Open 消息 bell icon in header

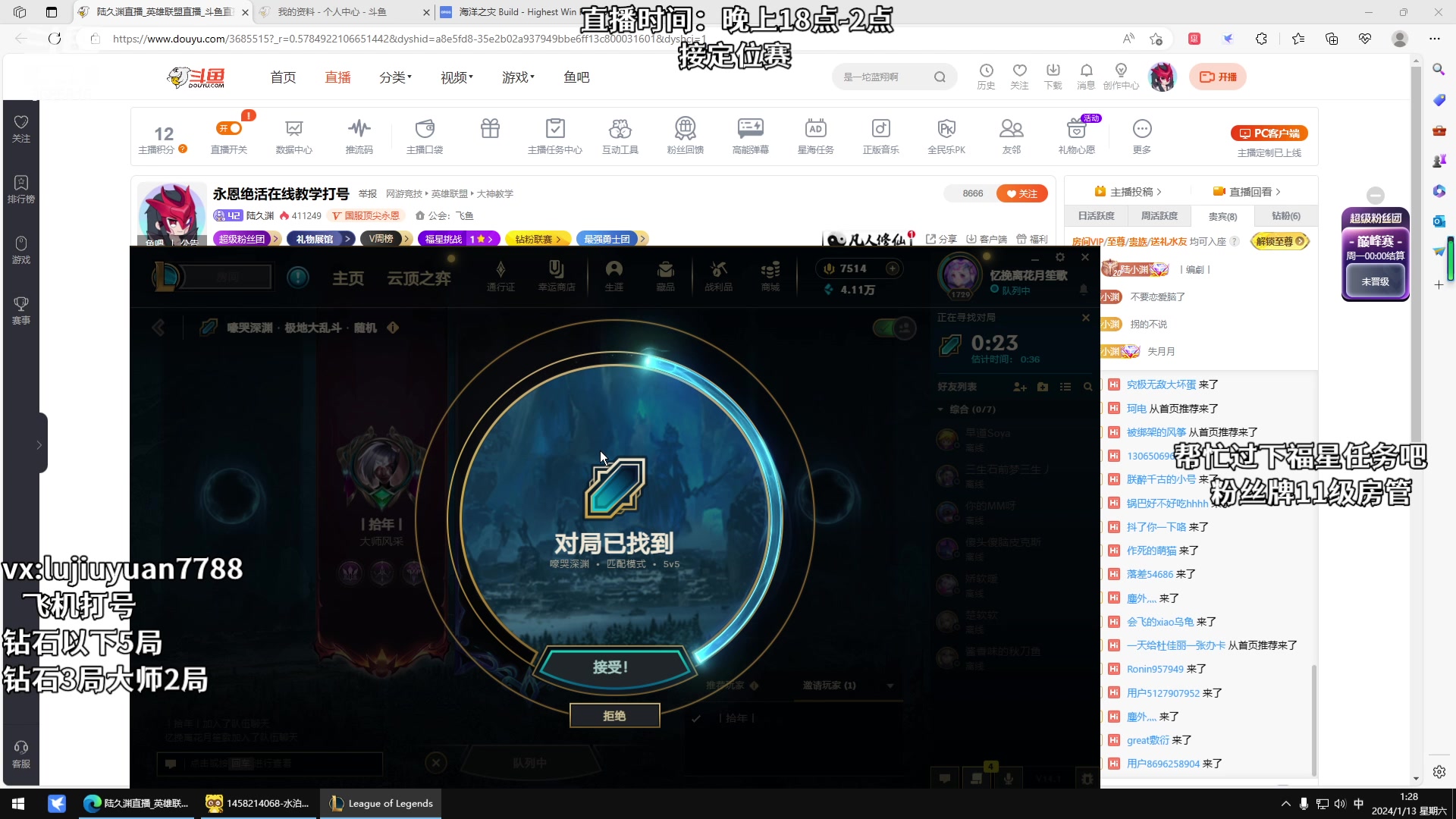click(1086, 77)
